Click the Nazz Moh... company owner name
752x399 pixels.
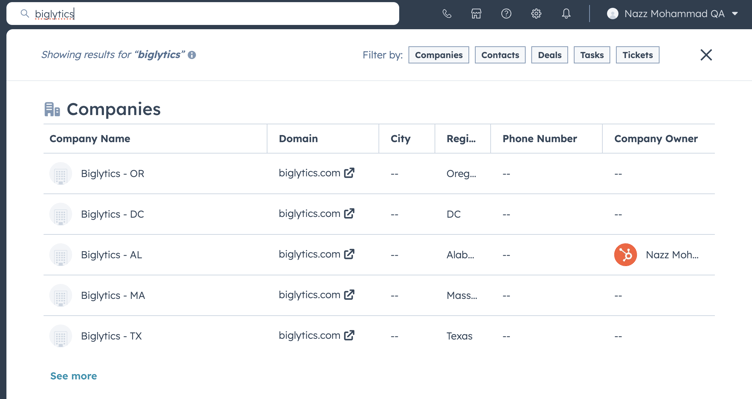[672, 255]
